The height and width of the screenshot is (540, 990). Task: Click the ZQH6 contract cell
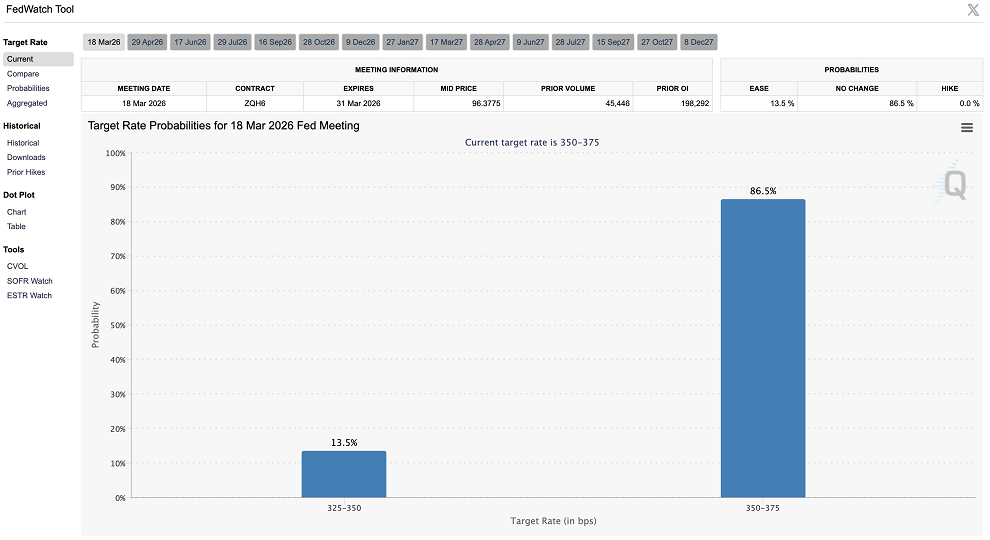255,103
